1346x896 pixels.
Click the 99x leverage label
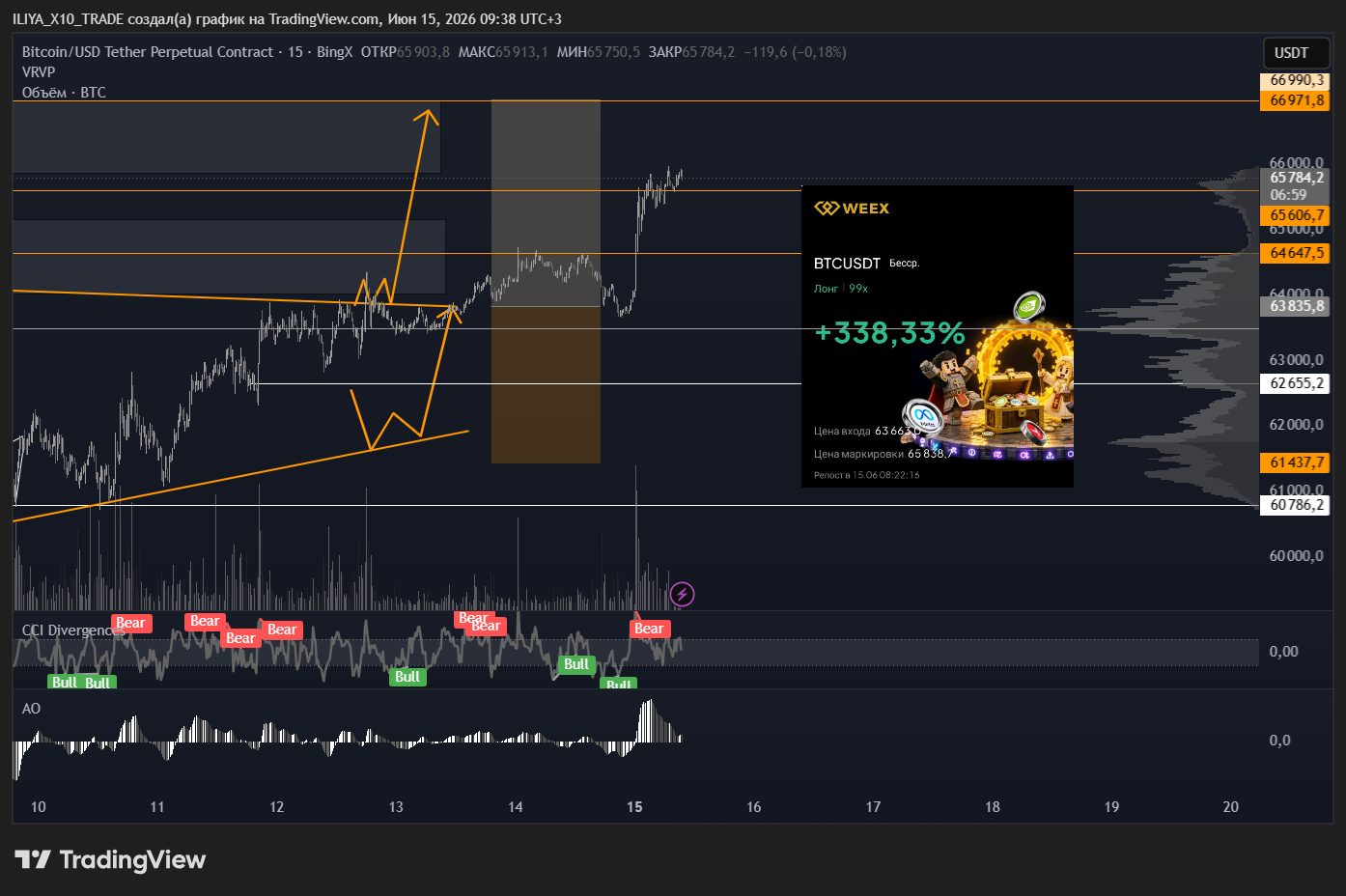(858, 289)
